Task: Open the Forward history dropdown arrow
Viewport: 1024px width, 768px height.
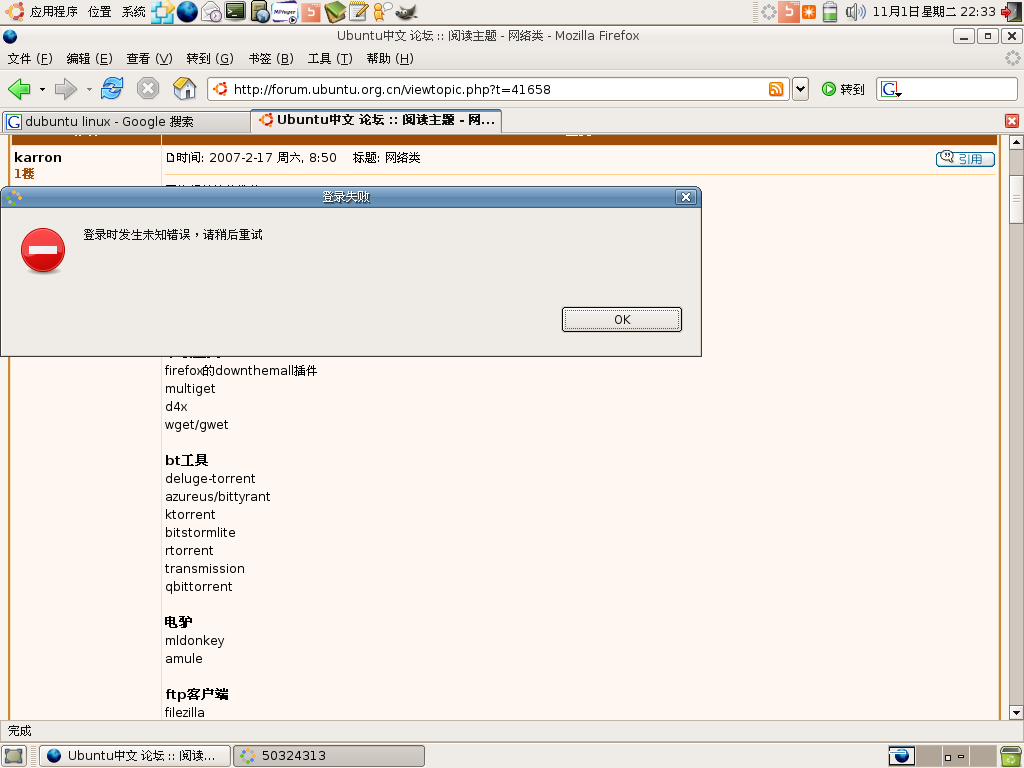Action: 89,89
